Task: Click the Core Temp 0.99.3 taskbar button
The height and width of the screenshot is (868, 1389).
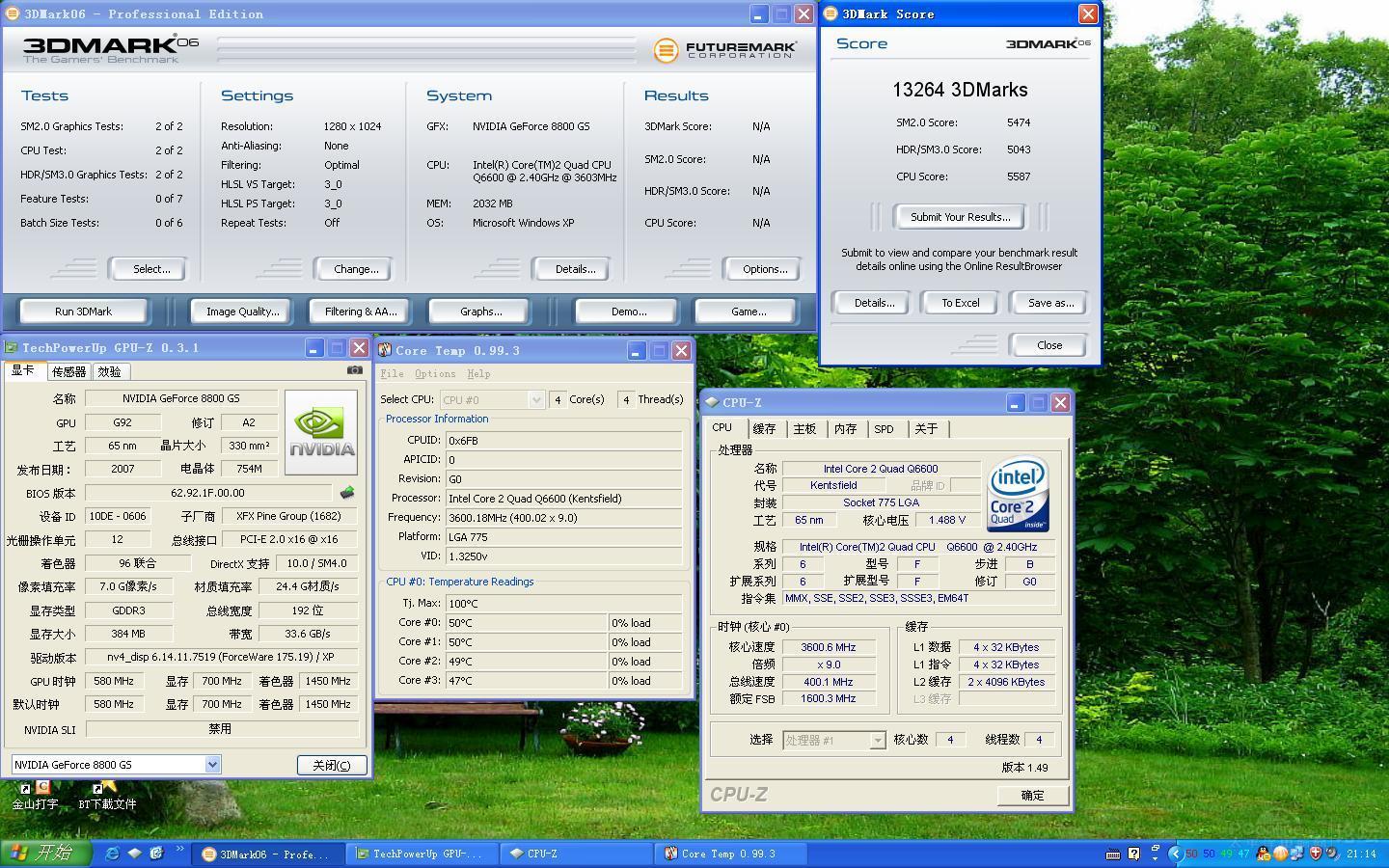Action: pyautogui.click(x=728, y=854)
